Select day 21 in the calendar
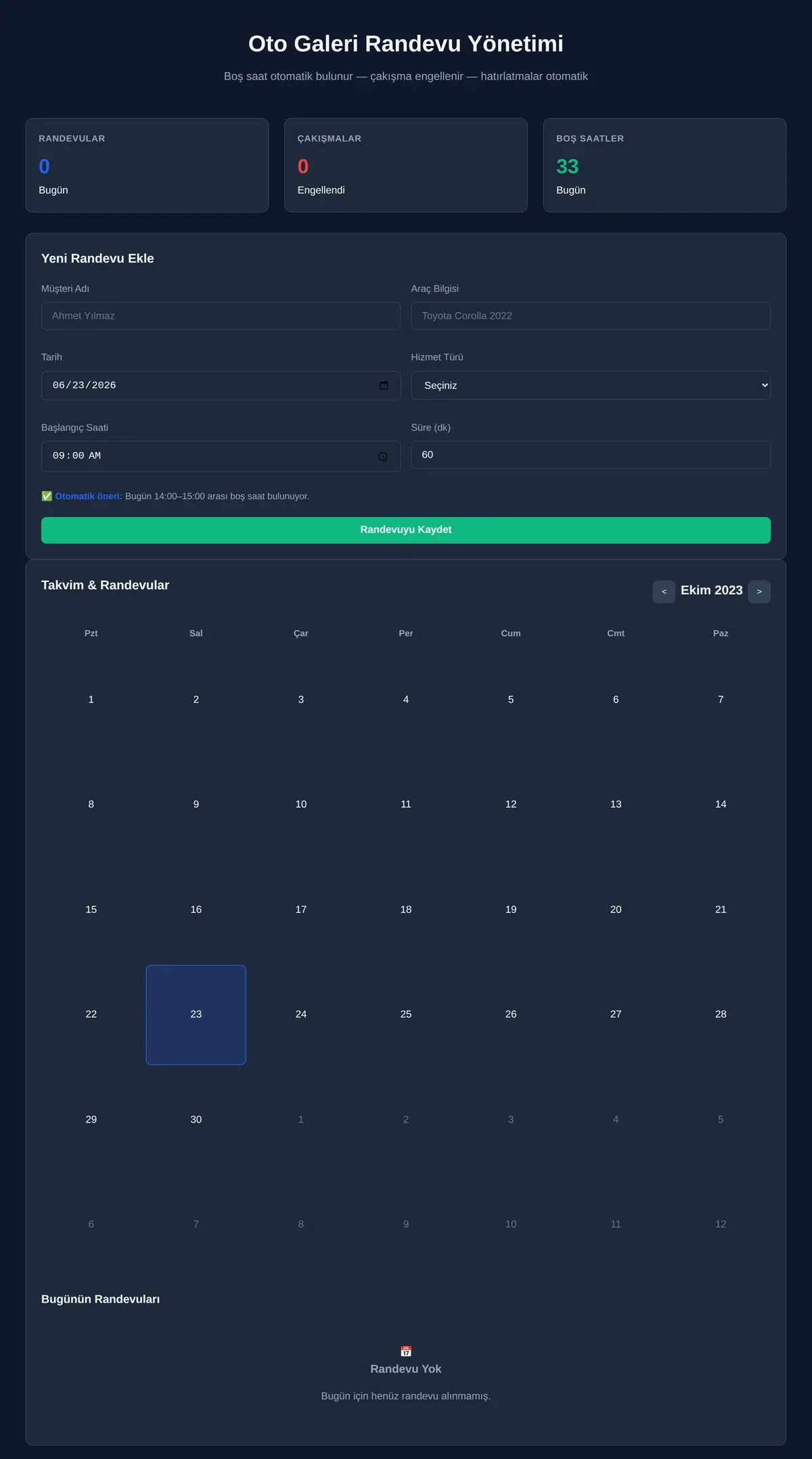 tap(721, 910)
